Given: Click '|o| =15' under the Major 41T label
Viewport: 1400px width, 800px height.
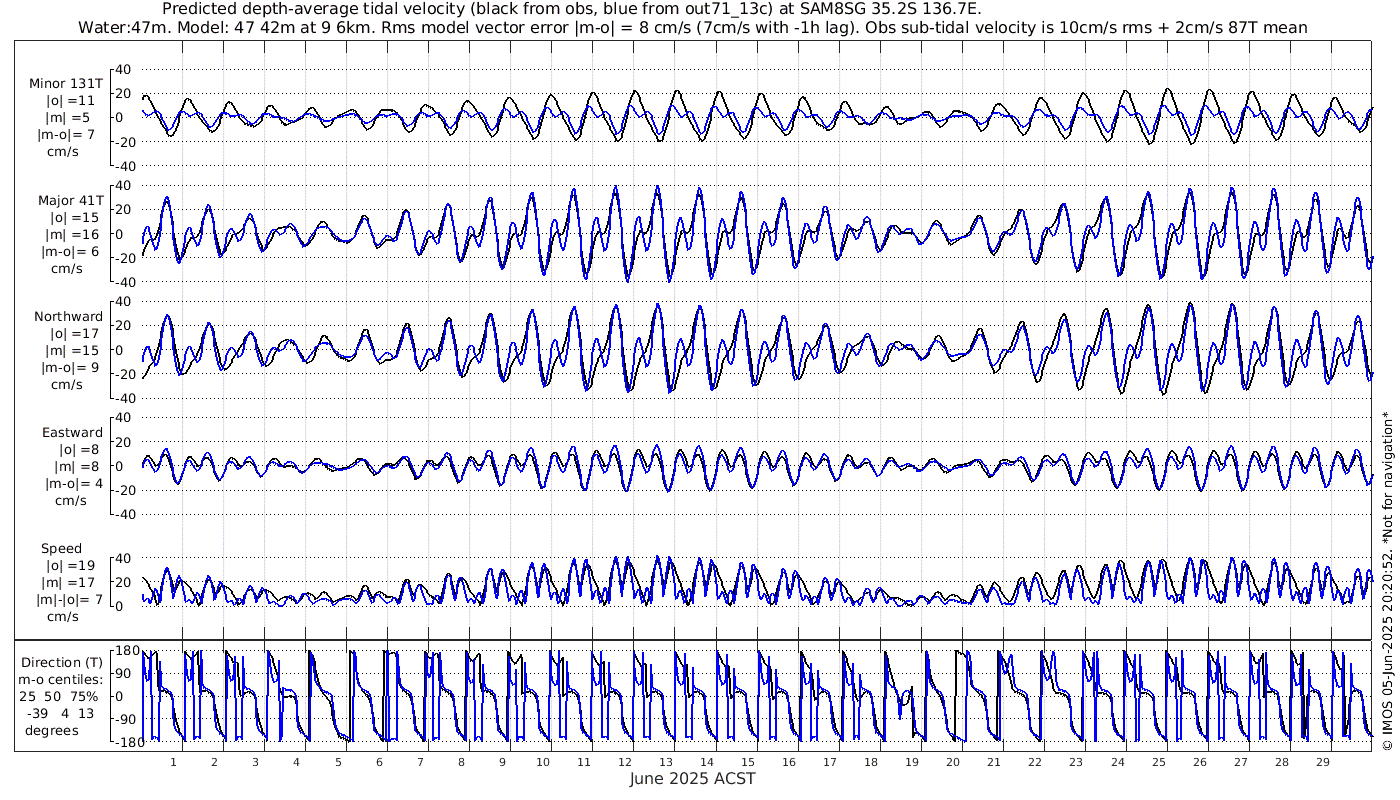Looking at the screenshot, I should tap(73, 217).
